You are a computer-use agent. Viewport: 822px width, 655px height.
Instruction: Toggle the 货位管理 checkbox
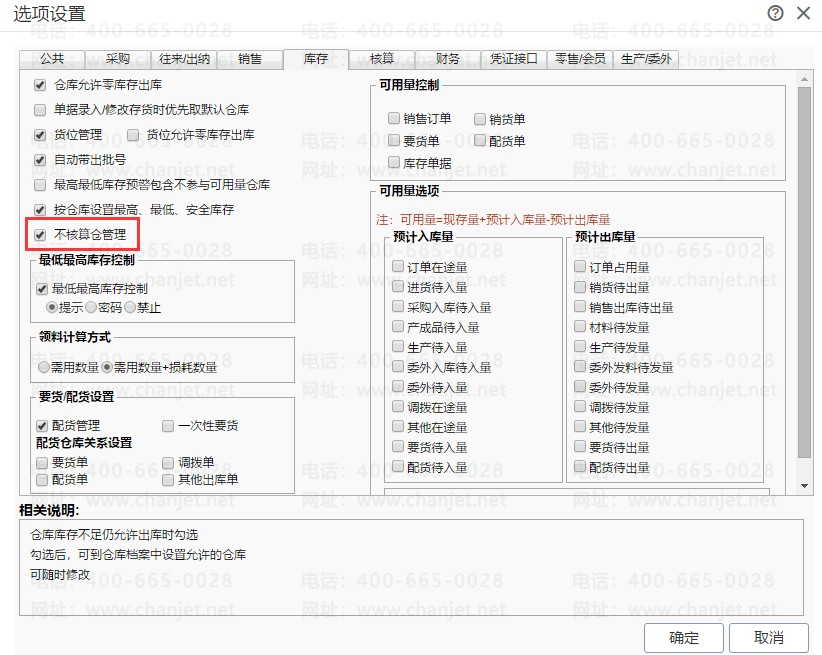tap(40, 135)
